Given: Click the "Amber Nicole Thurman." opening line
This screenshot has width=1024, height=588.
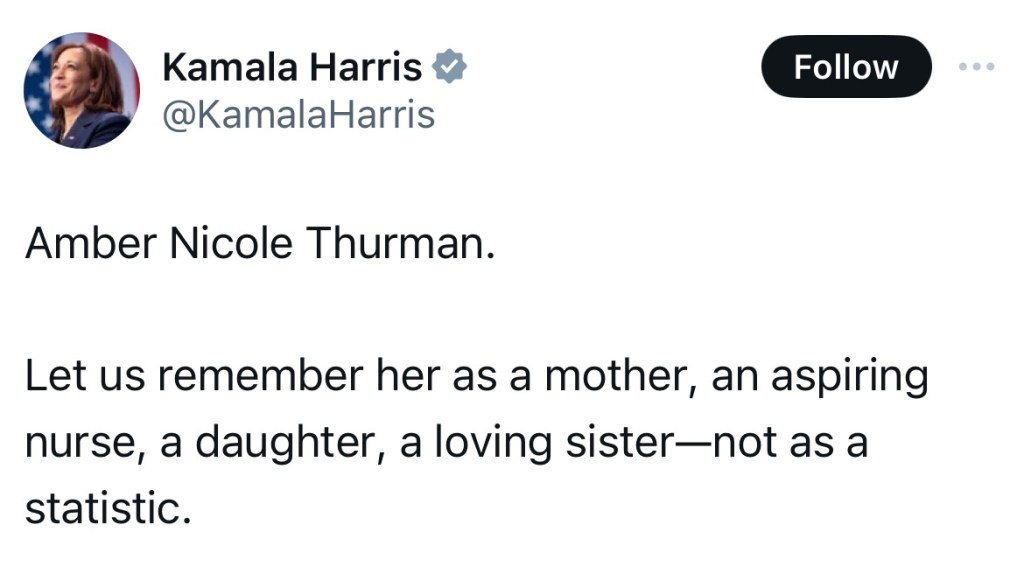Looking at the screenshot, I should [x=260, y=244].
